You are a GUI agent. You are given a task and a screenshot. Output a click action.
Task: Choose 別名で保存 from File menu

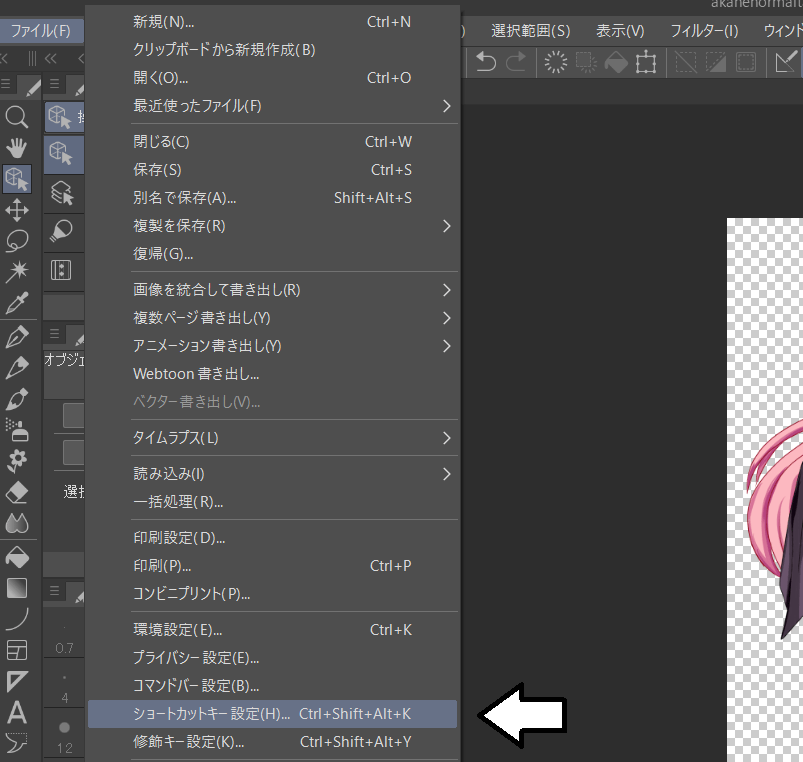272,198
